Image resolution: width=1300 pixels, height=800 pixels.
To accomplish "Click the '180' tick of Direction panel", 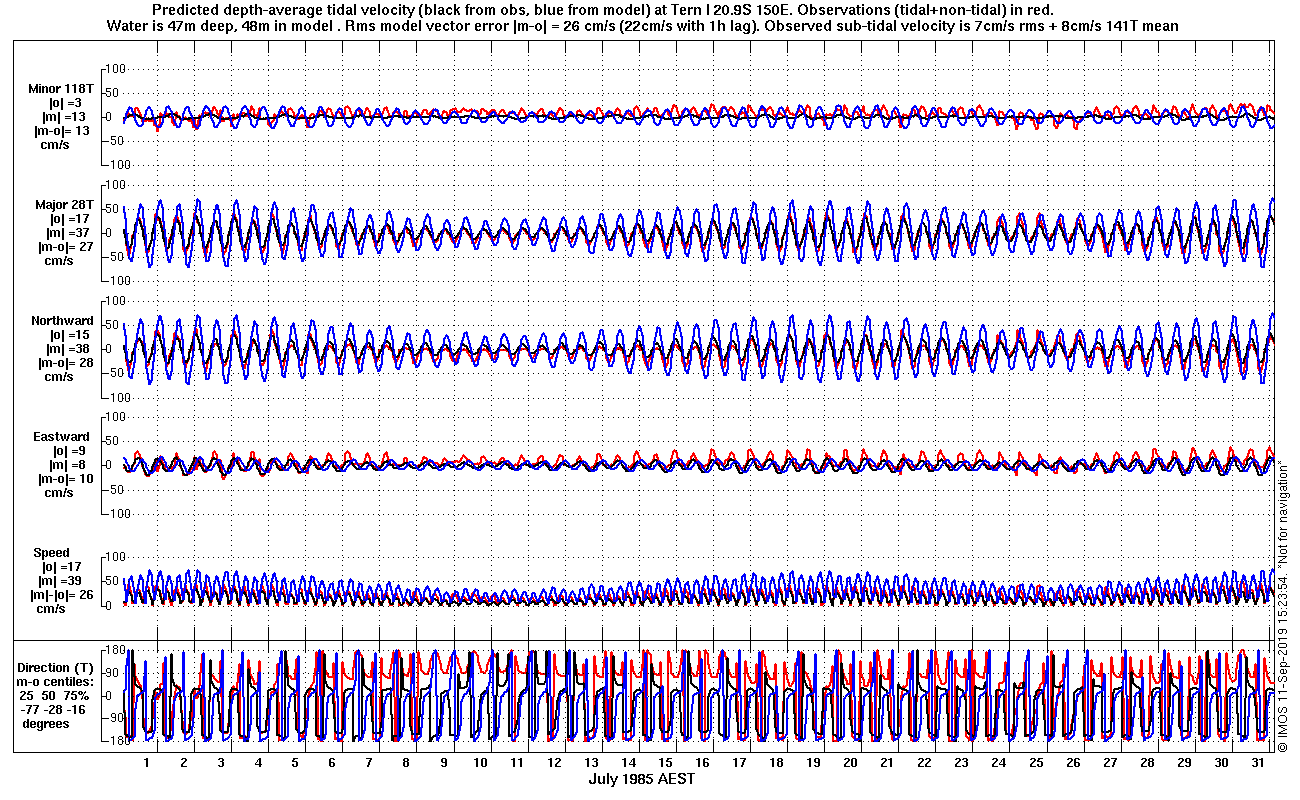I will (113, 649).
